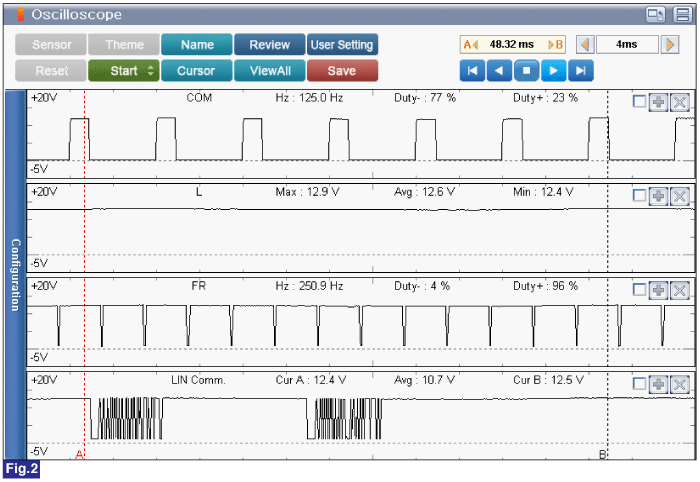Tick the FR channel checkbox

(x=639, y=290)
